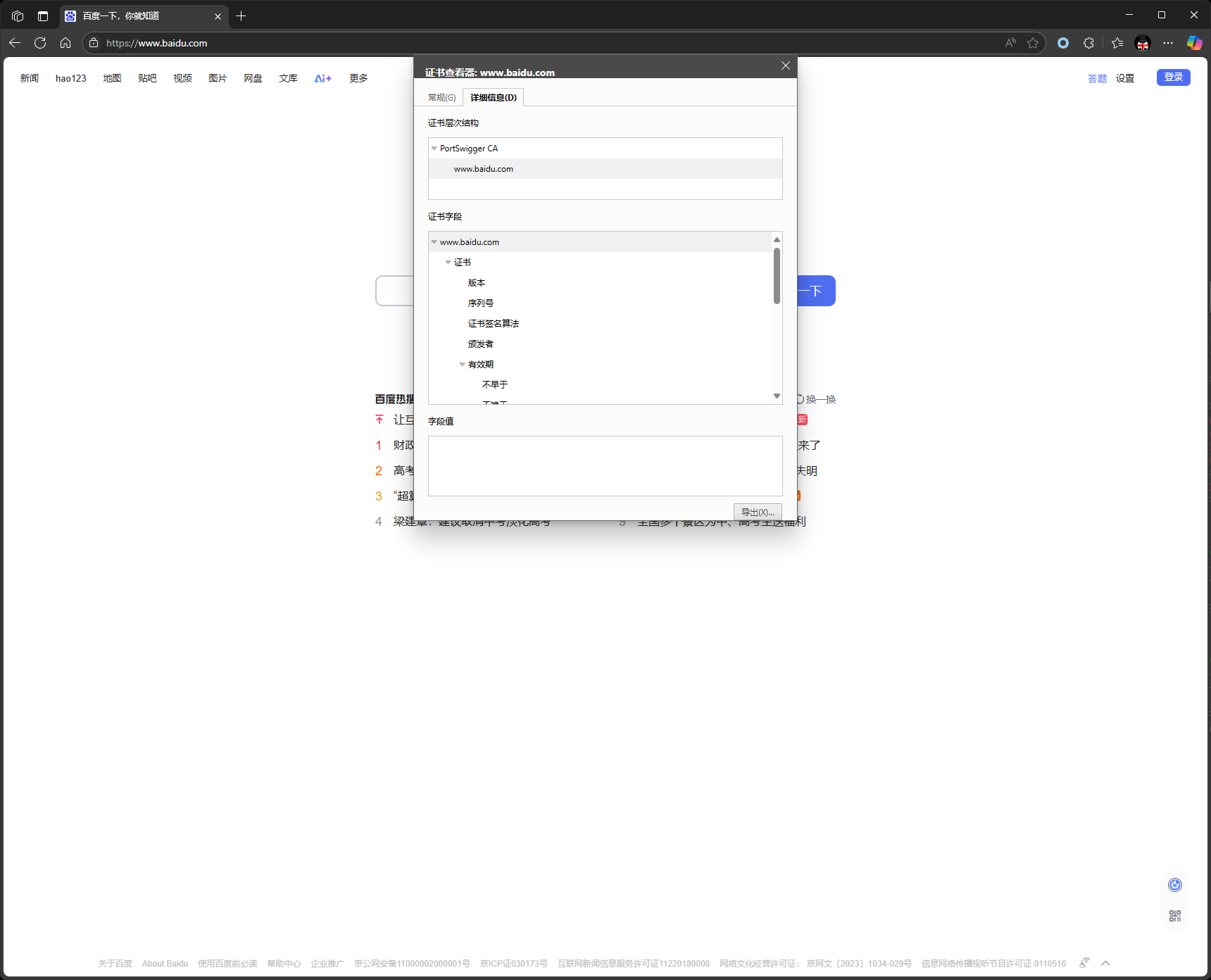Show the Baidu QR code floating icon
This screenshot has width=1211, height=980.
[1175, 916]
